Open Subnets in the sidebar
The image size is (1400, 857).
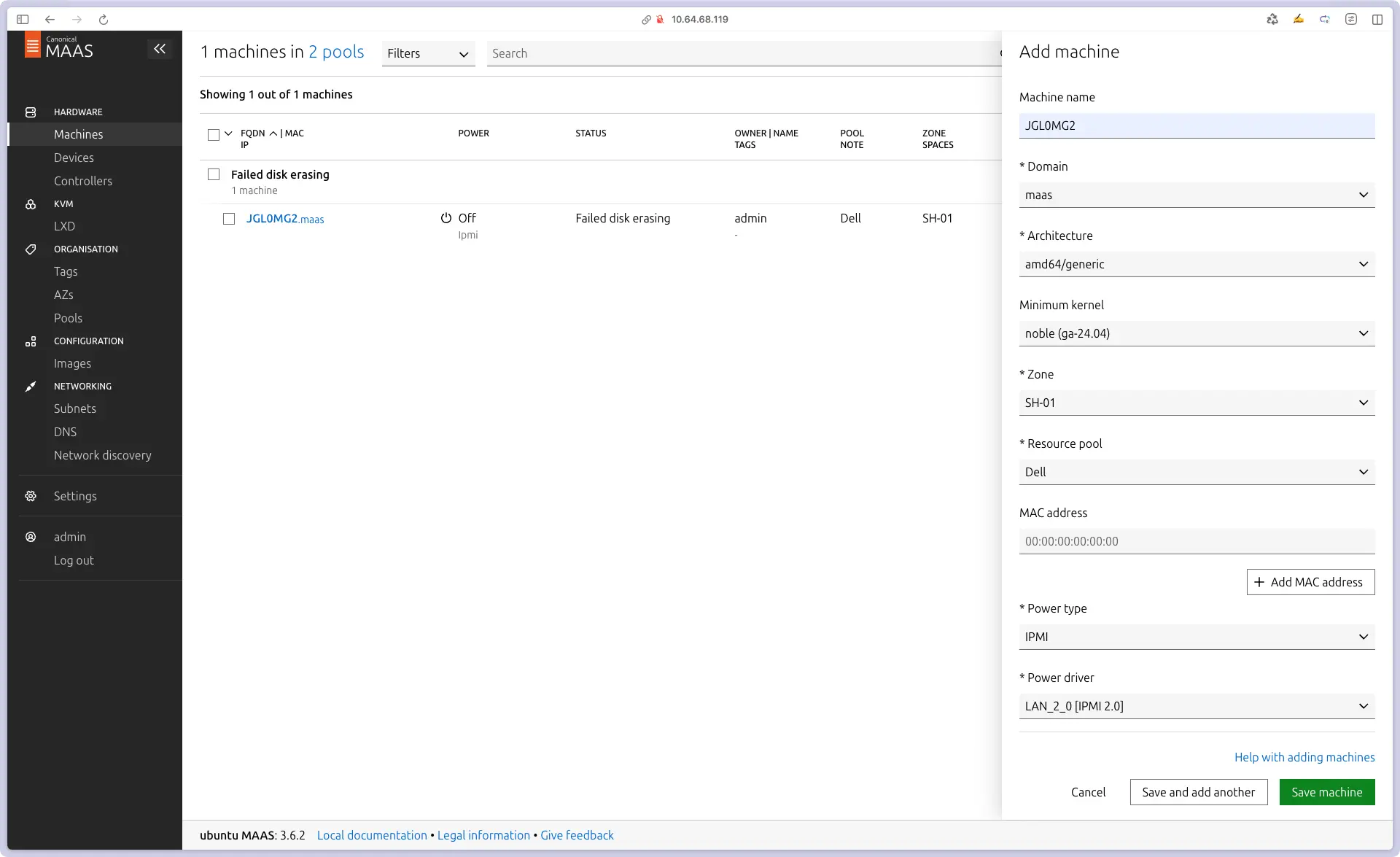(75, 408)
